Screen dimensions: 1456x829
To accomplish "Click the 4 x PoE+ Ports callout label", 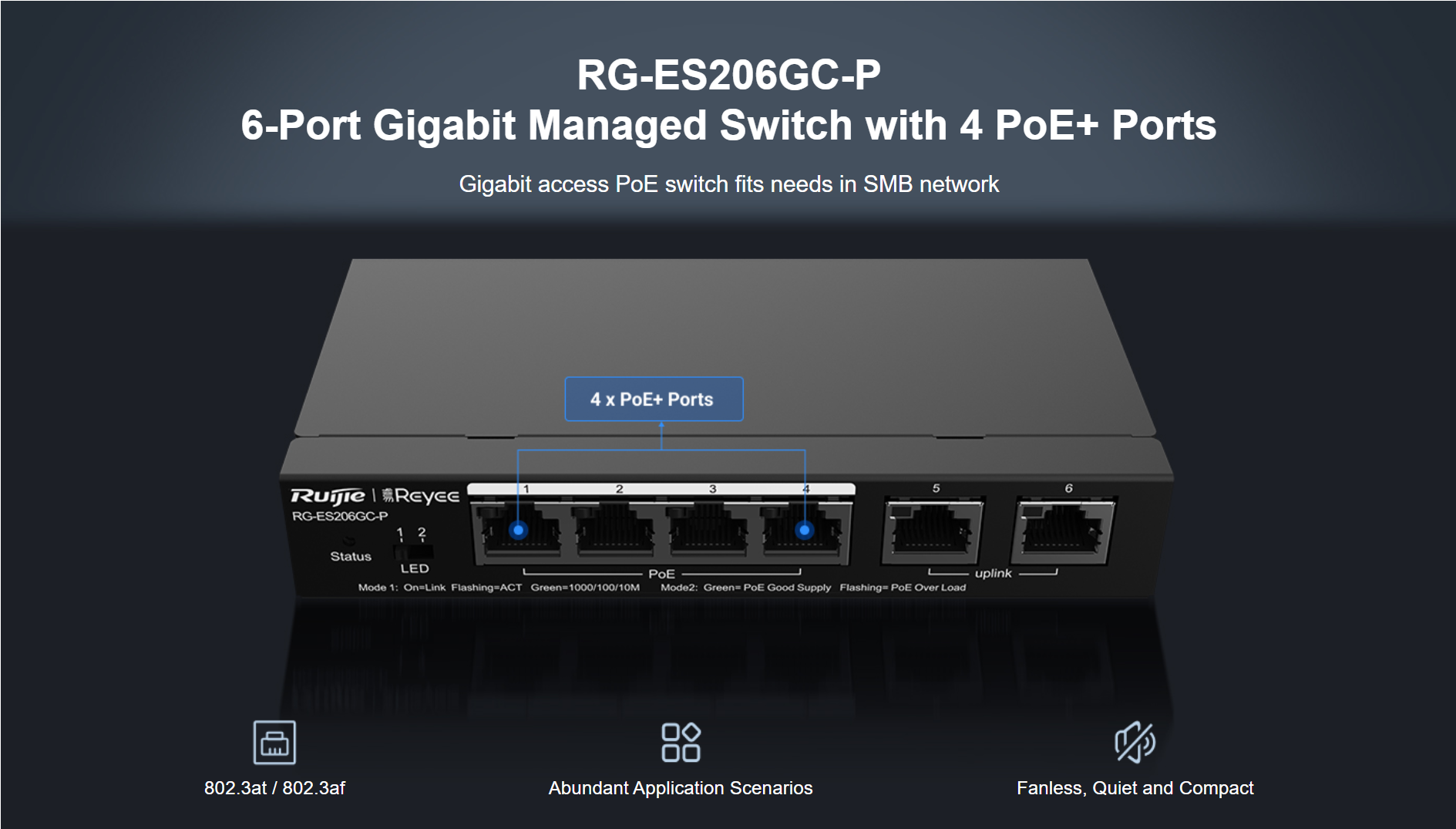I will pyautogui.click(x=654, y=399).
